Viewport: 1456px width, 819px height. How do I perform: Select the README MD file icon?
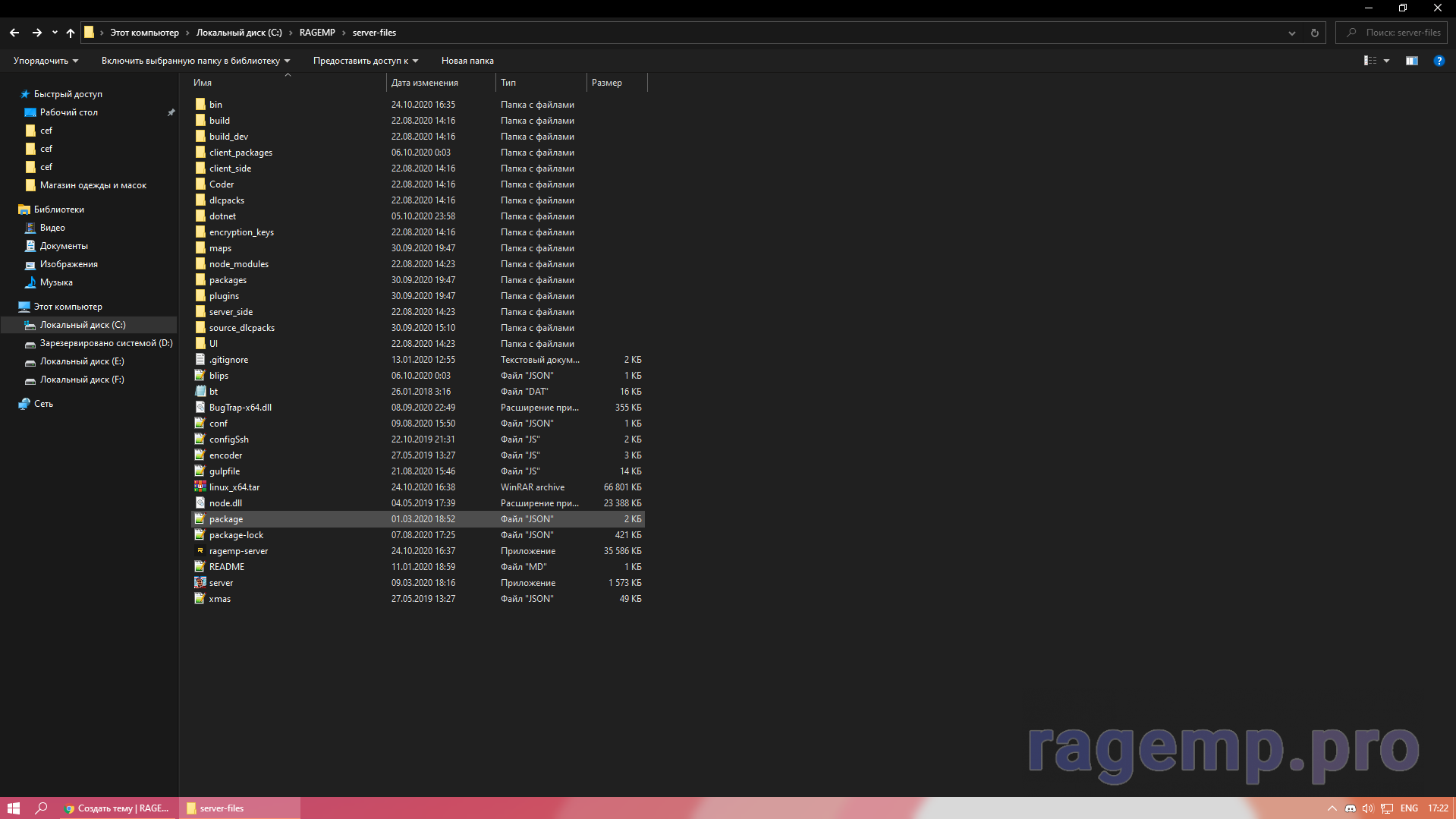tap(200, 567)
